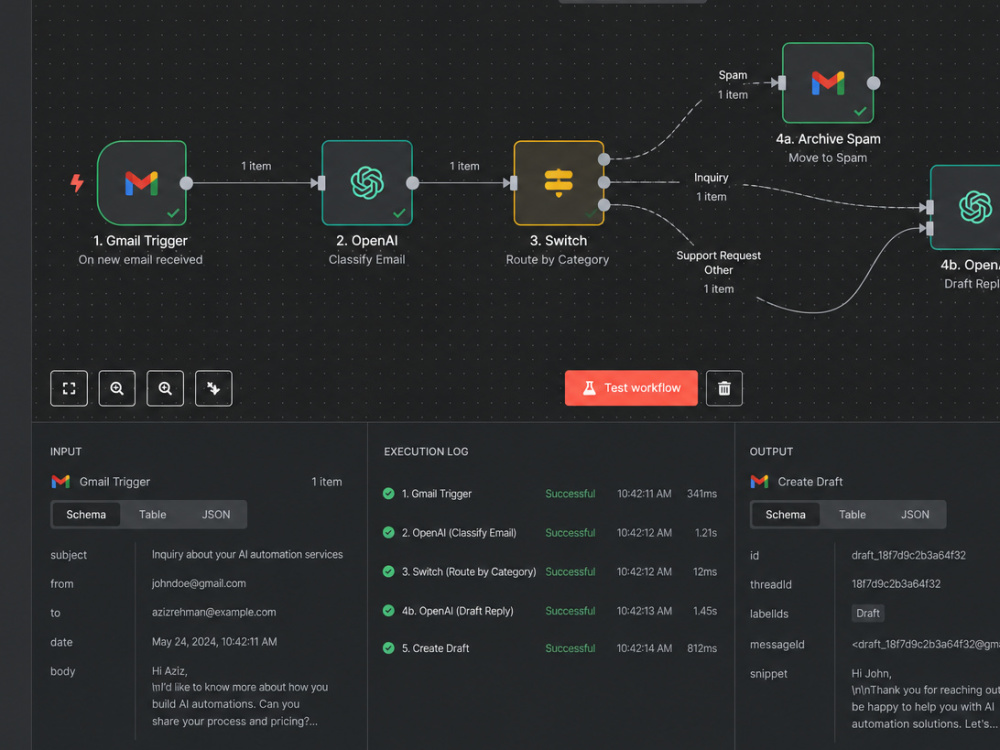
Task: Click the fit-to-view frame icon
Action: click(x=69, y=388)
